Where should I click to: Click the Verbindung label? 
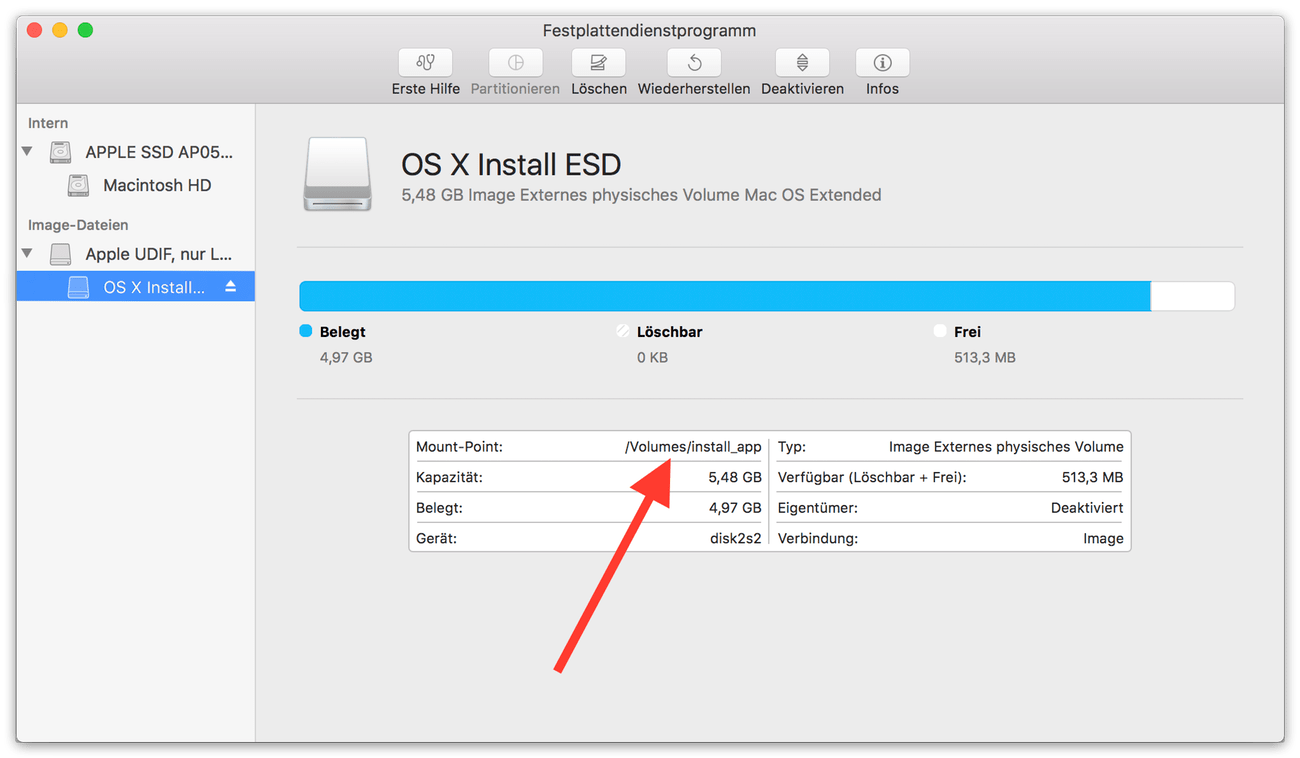point(818,538)
